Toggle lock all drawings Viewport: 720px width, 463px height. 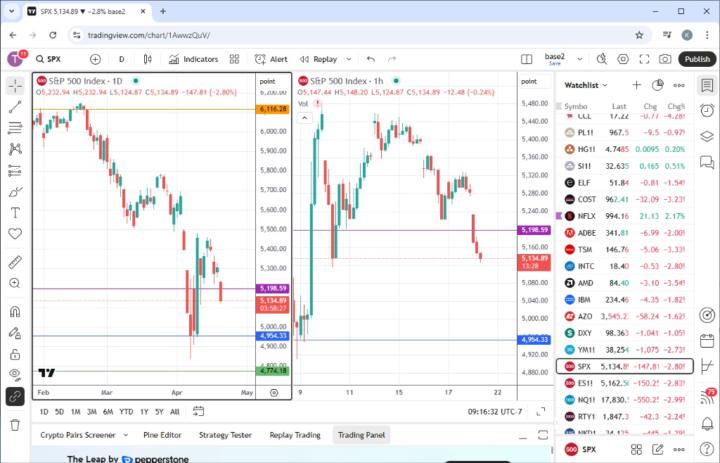[x=15, y=354]
